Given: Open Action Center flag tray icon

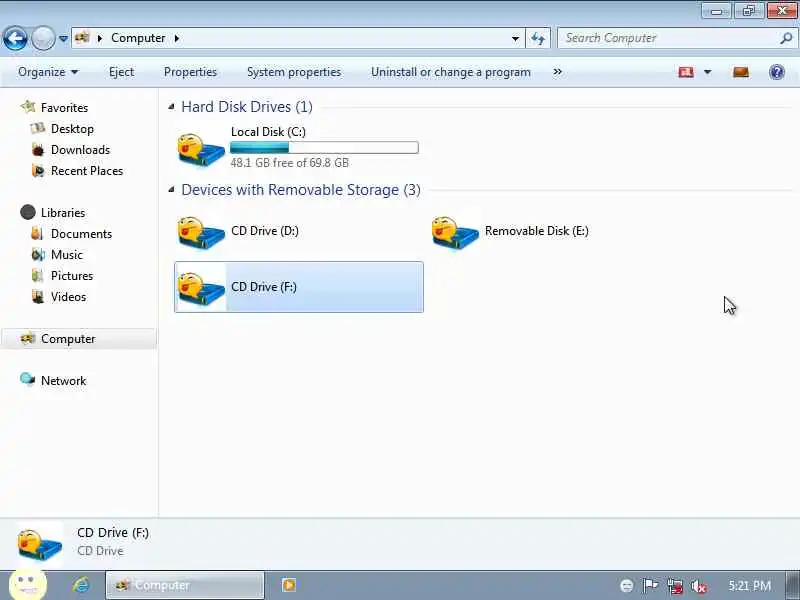Looking at the screenshot, I should pos(650,586).
